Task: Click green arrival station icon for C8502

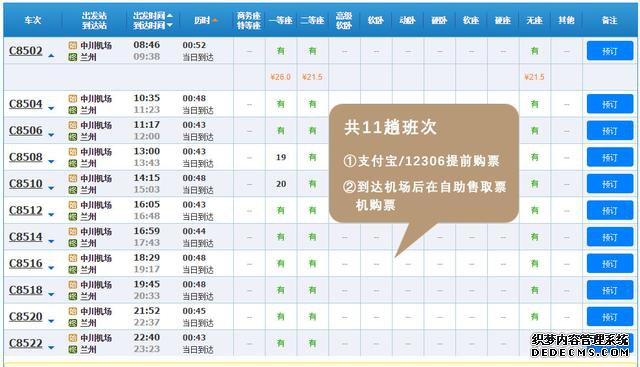Action: pyautogui.click(x=73, y=57)
